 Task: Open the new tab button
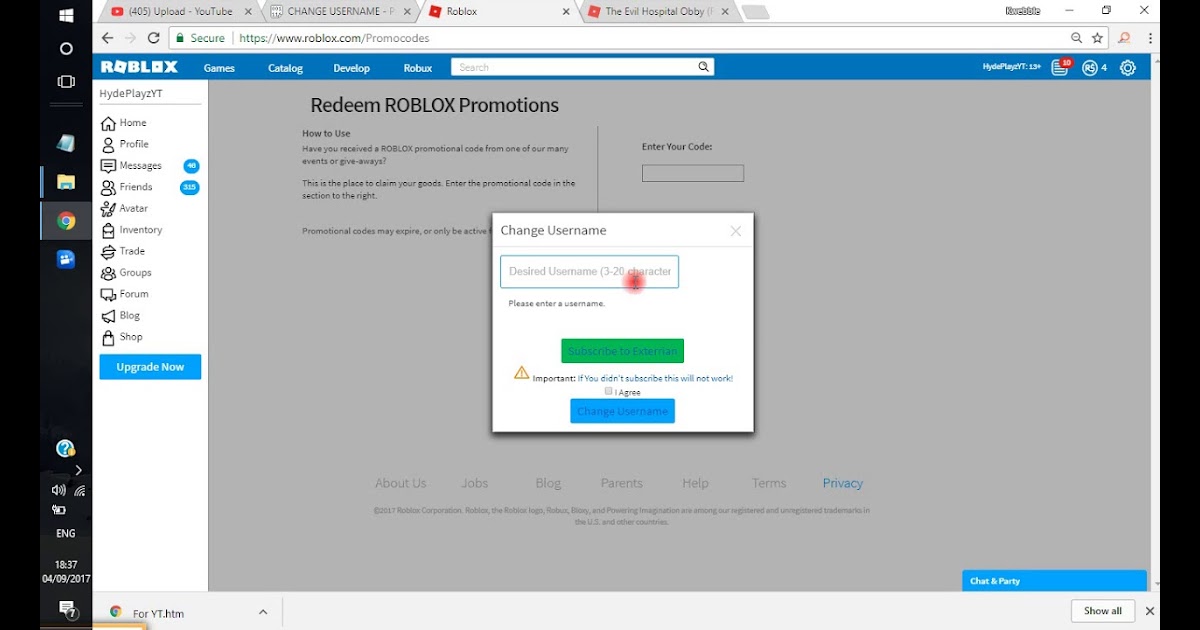[x=756, y=12]
